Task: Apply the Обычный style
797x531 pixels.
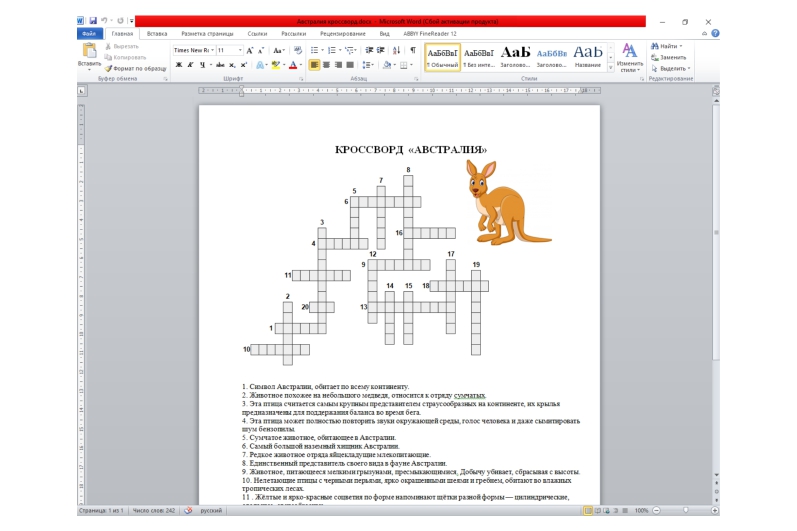Action: coord(442,57)
